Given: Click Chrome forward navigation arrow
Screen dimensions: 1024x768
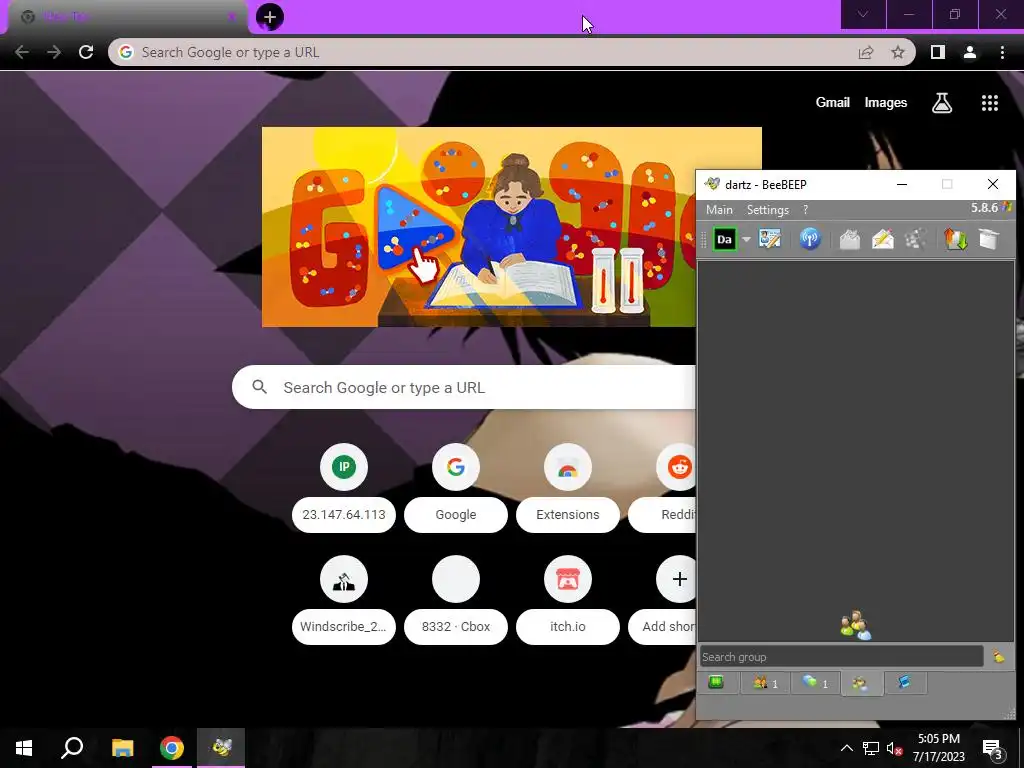Looking at the screenshot, I should (54, 52).
